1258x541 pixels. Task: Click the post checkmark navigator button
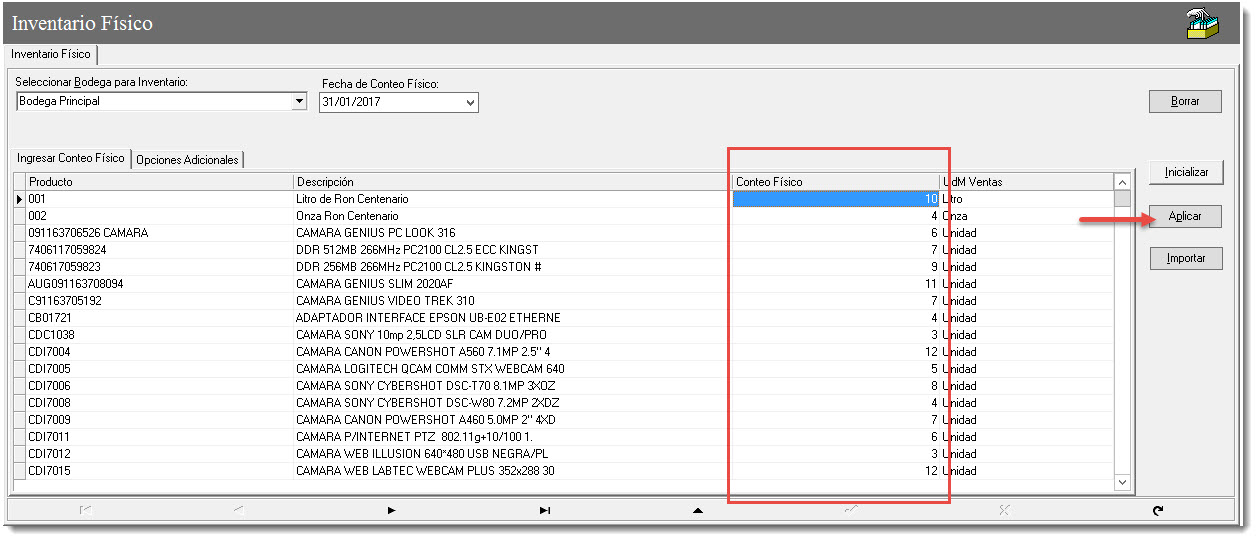click(851, 510)
